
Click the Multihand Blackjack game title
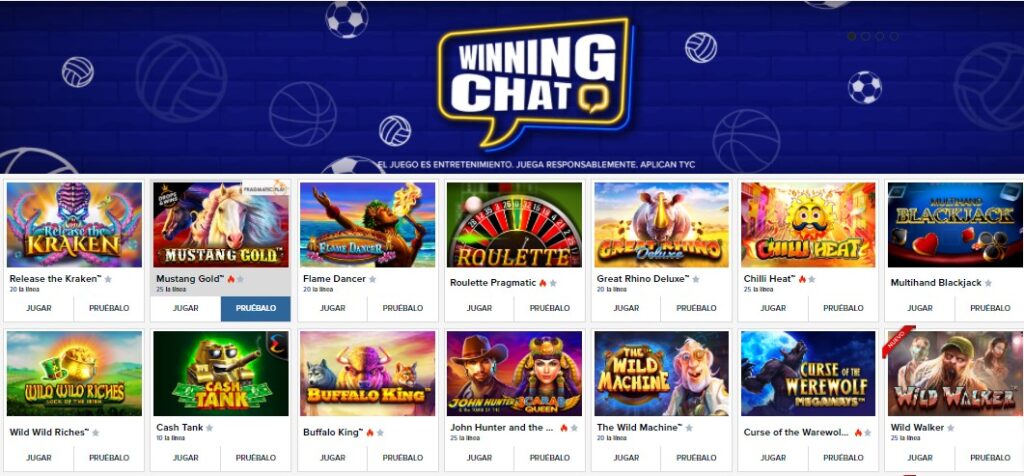pyautogui.click(x=936, y=283)
